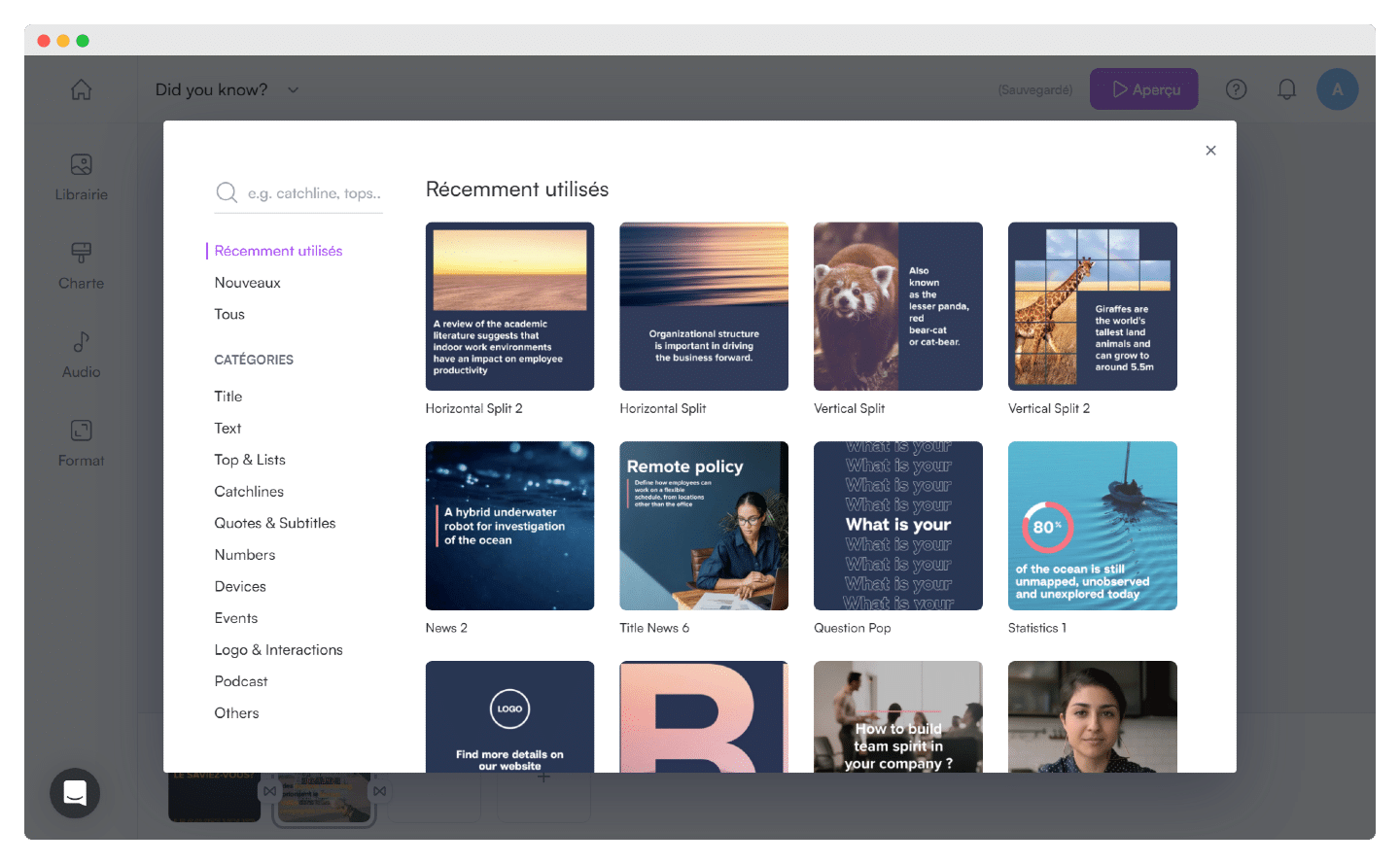
Task: Choose the pink letter B template
Action: pos(704,717)
